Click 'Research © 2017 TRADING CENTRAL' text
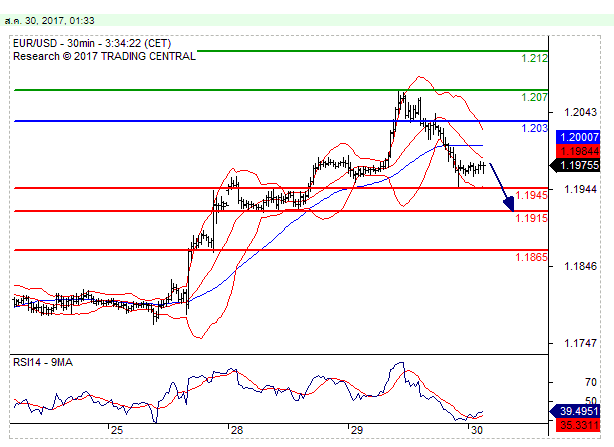This screenshot has width=614, height=447. [104, 56]
